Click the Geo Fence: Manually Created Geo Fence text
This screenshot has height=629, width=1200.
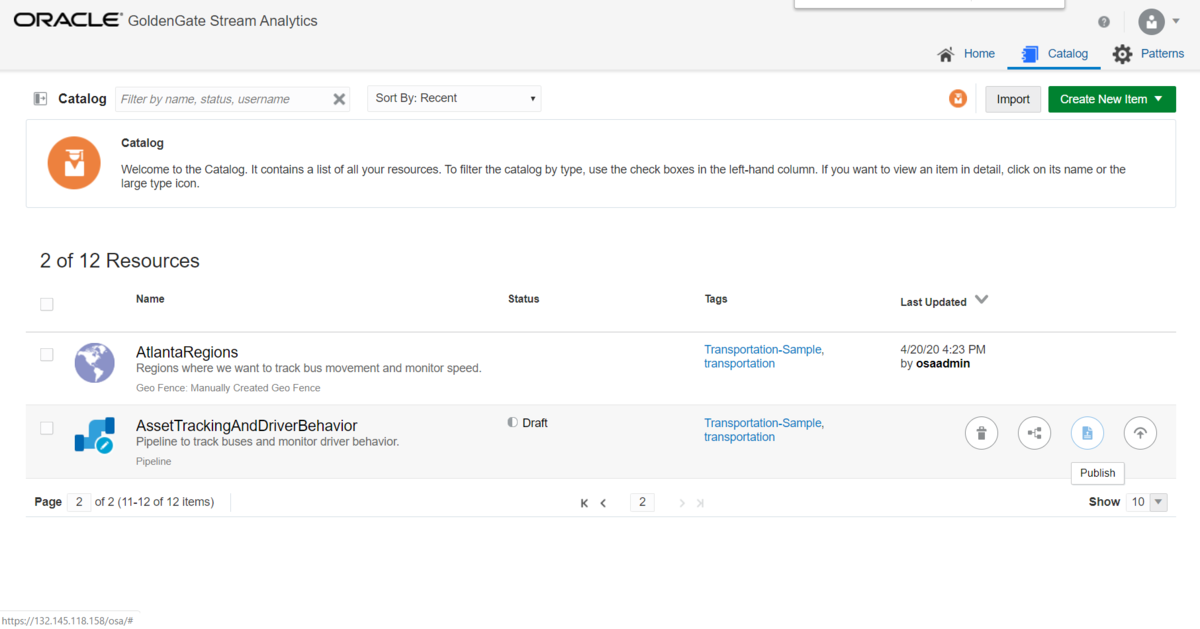click(x=228, y=388)
